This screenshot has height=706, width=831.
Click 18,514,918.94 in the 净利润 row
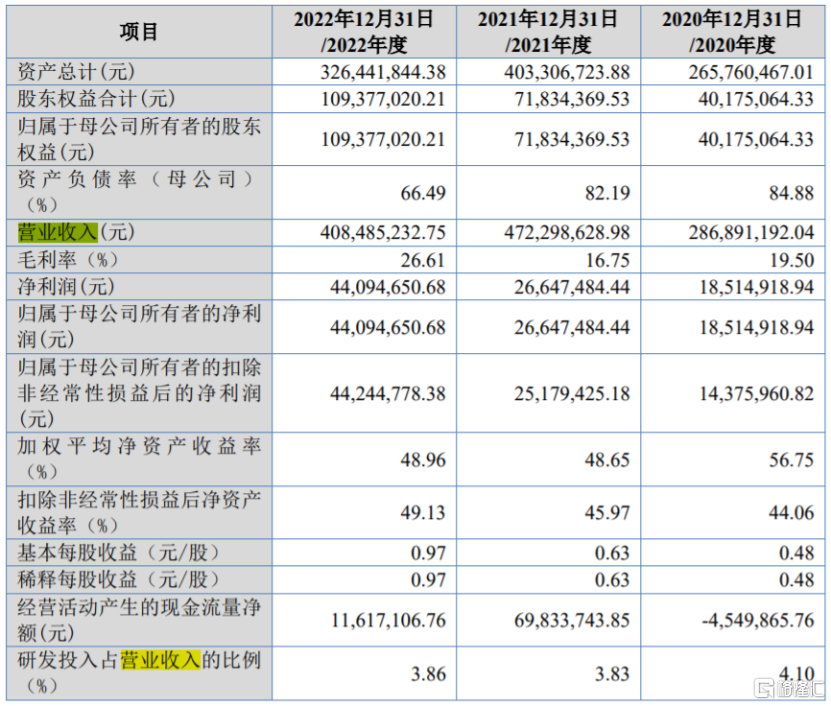point(756,287)
